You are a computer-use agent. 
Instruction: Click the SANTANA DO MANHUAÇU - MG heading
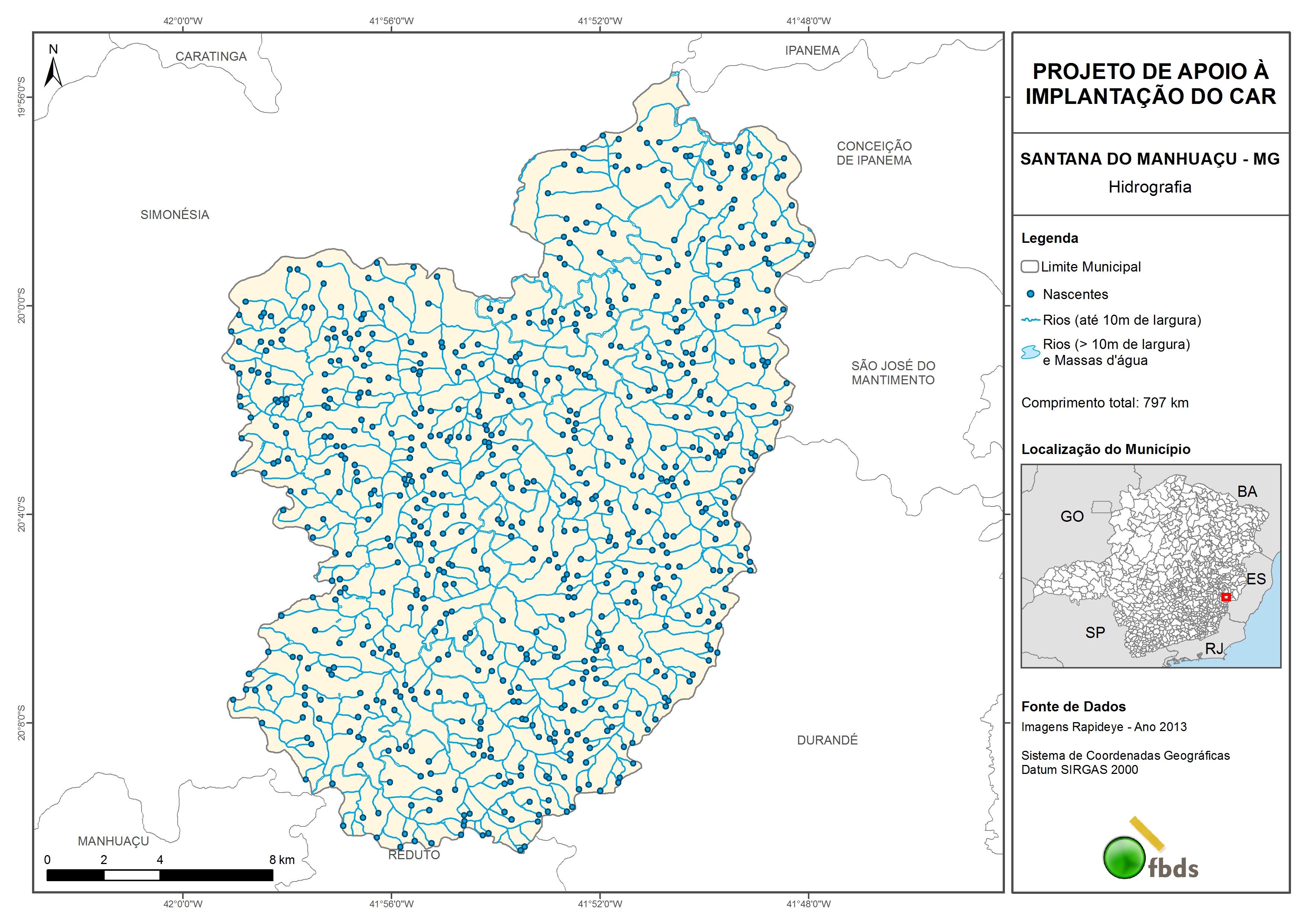(x=1150, y=159)
